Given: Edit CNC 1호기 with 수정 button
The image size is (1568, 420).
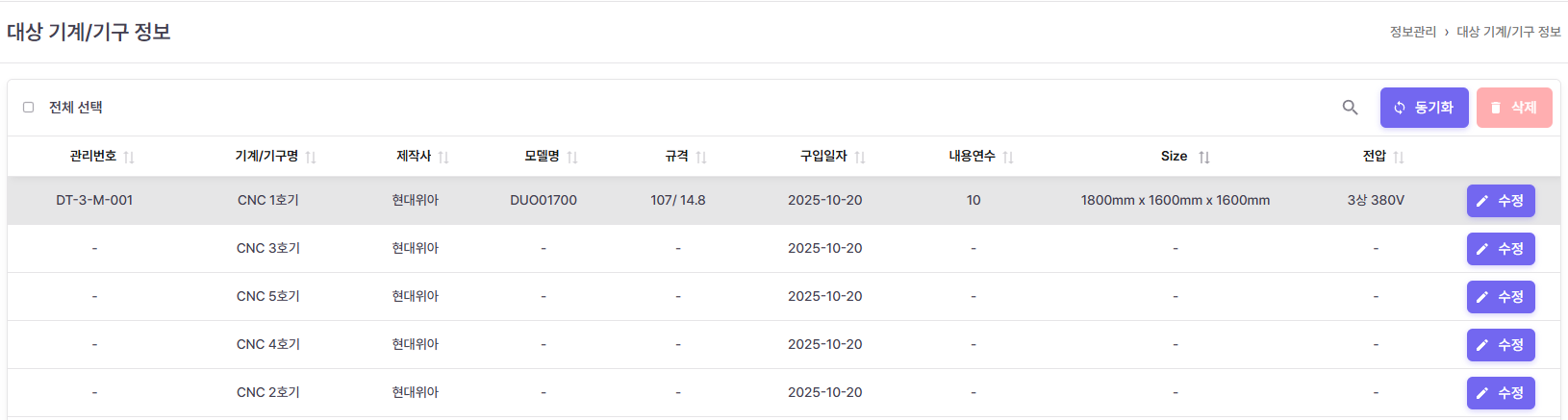Looking at the screenshot, I should click(x=1500, y=201).
